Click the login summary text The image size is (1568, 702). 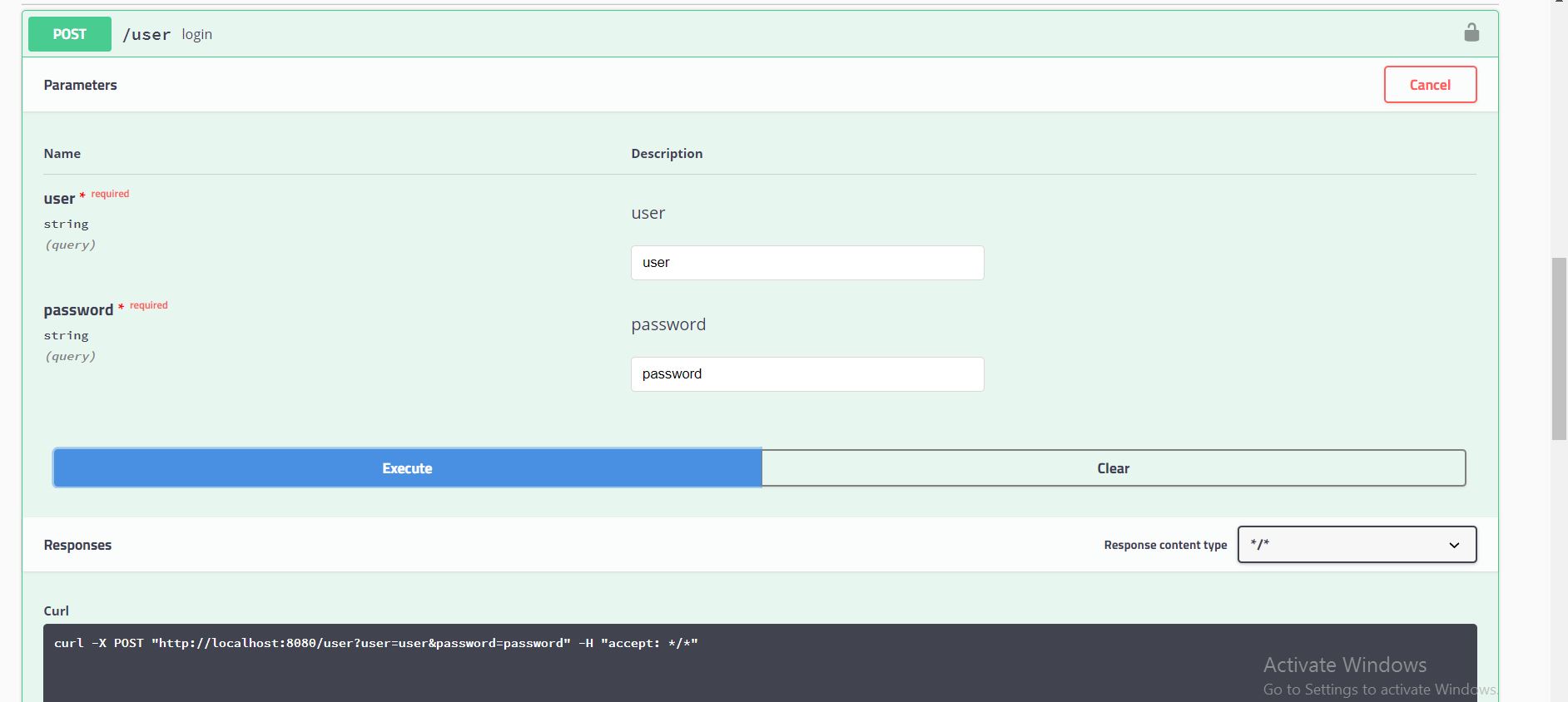click(197, 34)
